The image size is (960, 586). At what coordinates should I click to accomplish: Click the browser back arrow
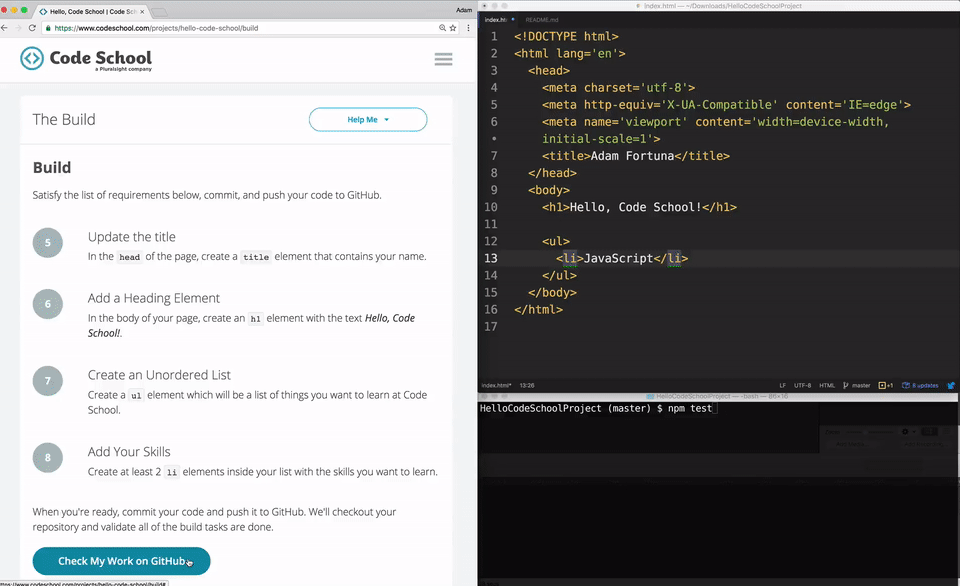coord(4,28)
